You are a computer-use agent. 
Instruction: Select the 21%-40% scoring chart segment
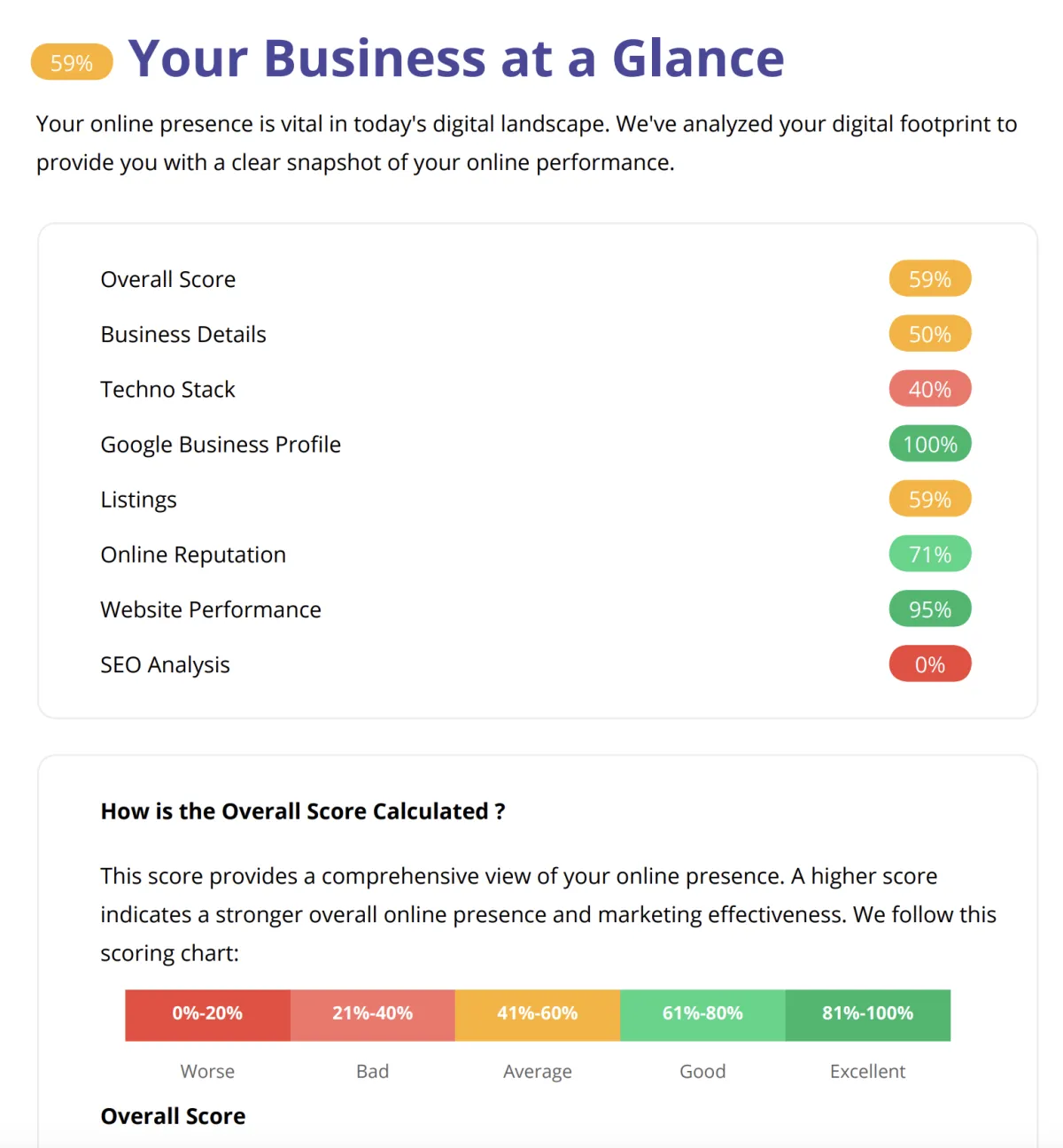pyautogui.click(x=372, y=1014)
